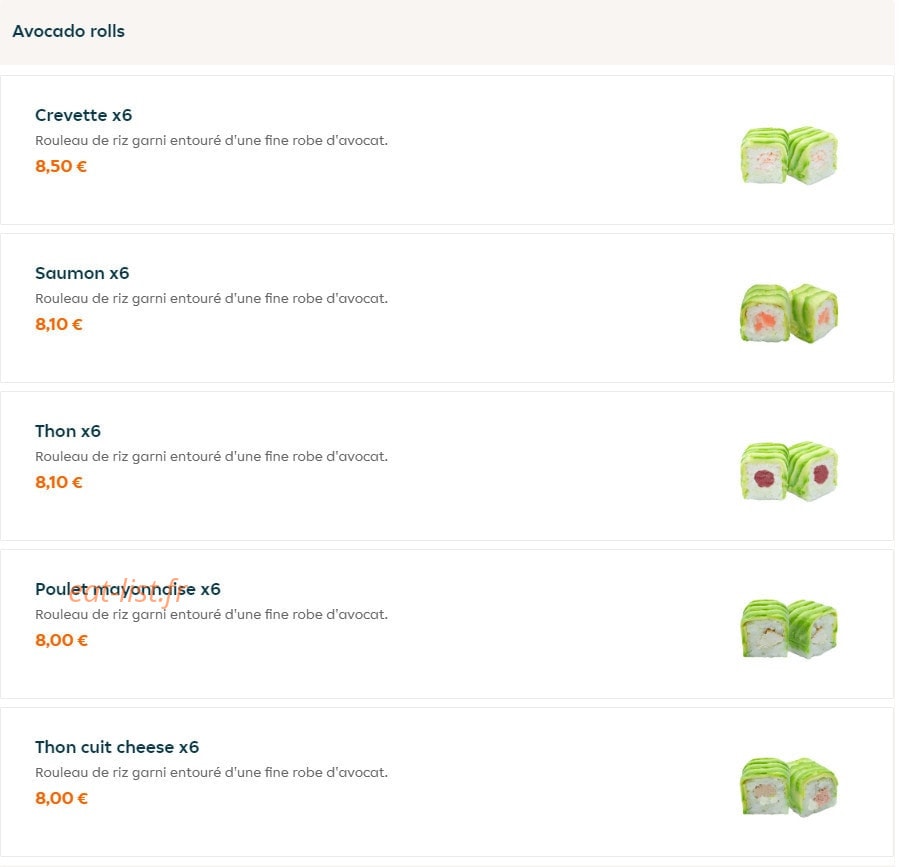Open the Poulet mayonnaise x6 roll photo
Image resolution: width=904 pixels, height=867 pixels.
pyautogui.click(x=789, y=629)
